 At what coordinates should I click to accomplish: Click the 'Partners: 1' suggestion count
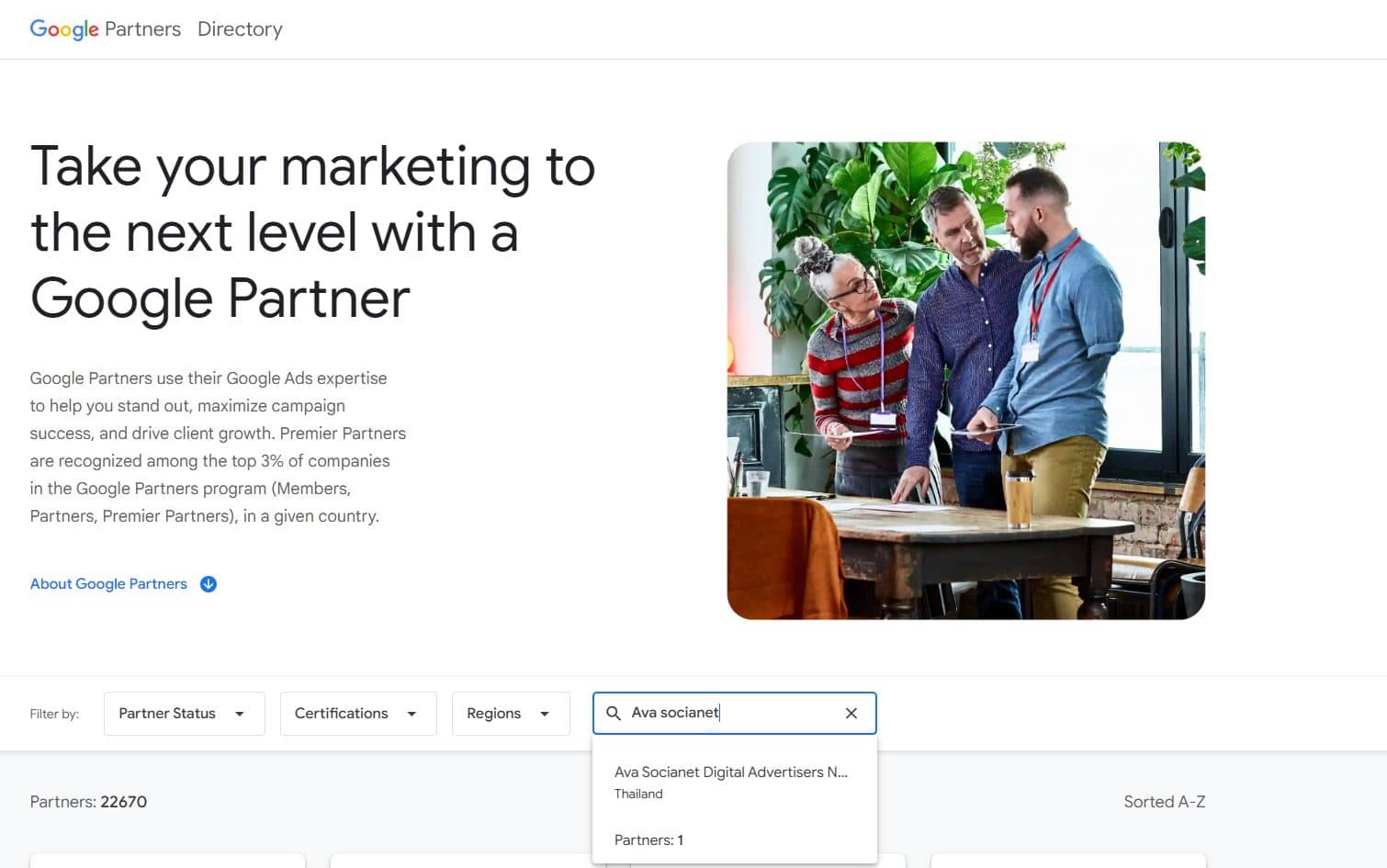(648, 840)
